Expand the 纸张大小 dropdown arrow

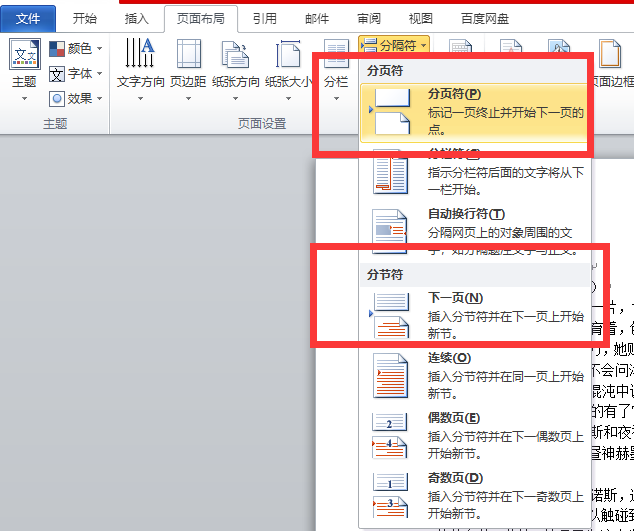(x=288, y=98)
